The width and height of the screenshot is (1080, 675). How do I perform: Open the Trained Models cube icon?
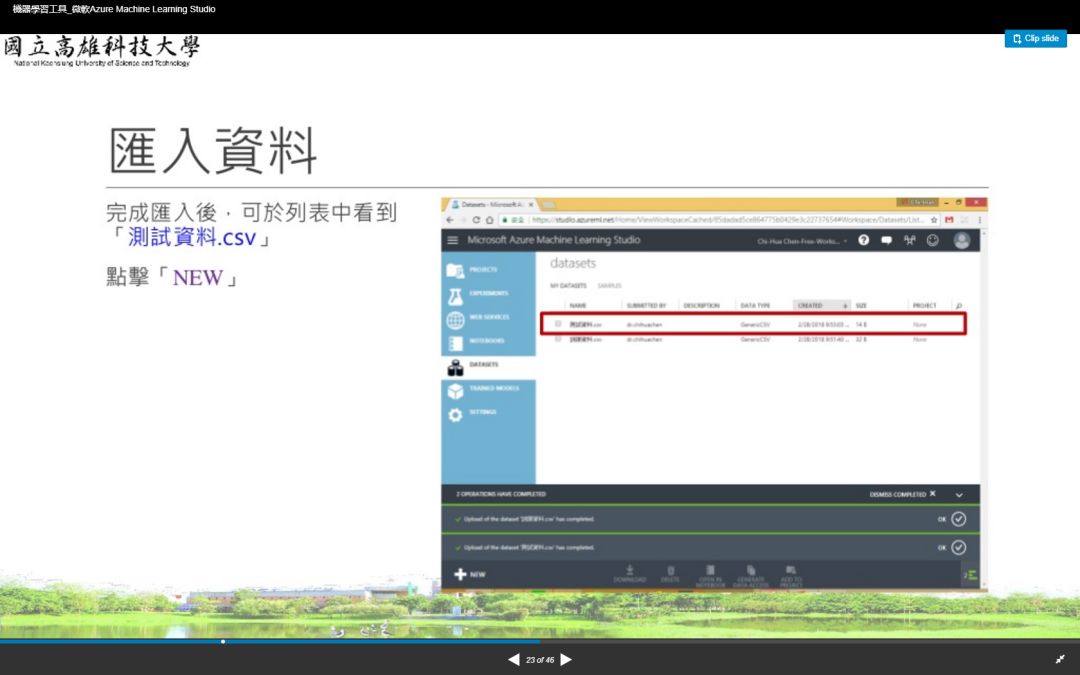click(x=455, y=391)
